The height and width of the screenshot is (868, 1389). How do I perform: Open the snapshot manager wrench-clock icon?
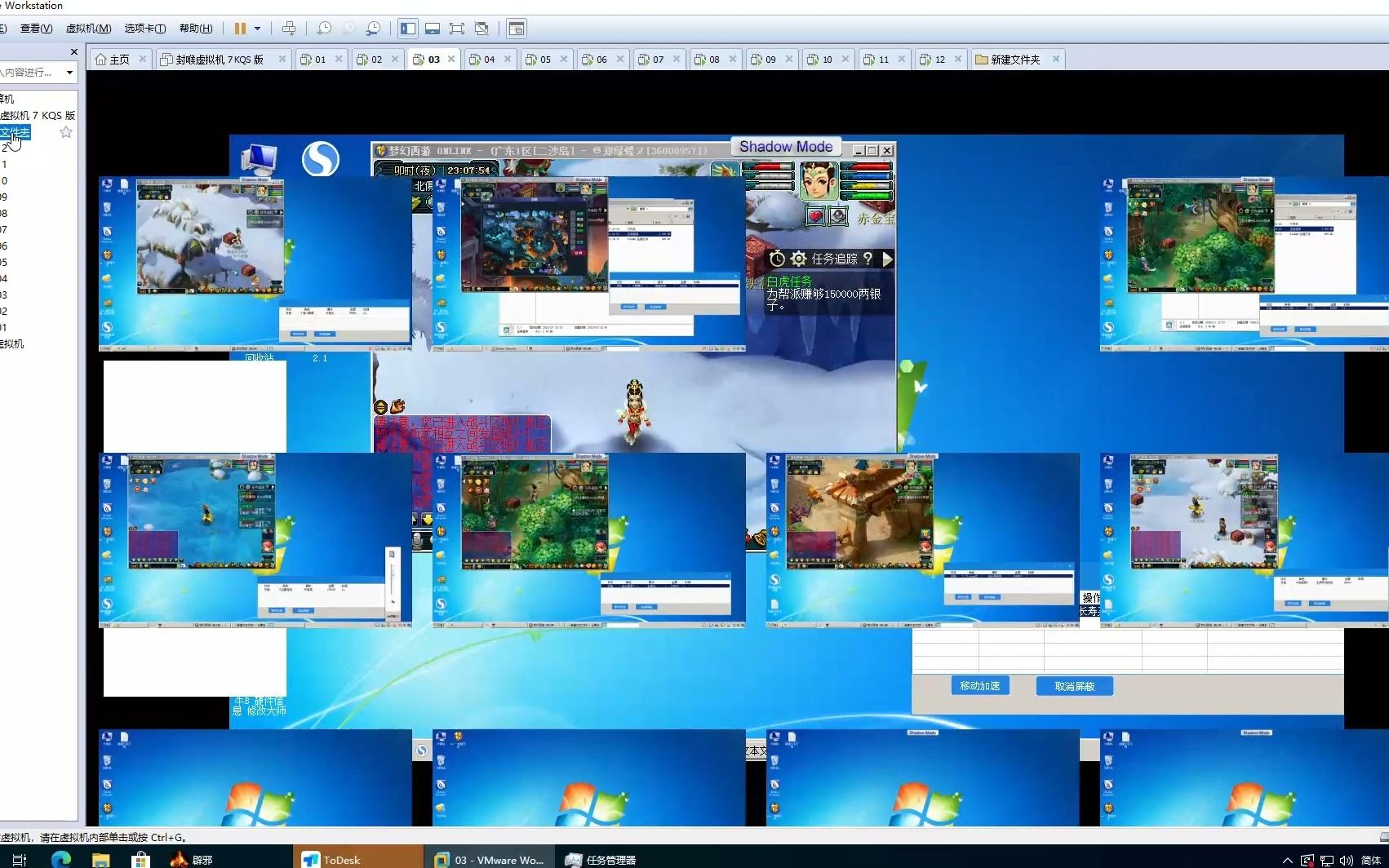click(x=373, y=29)
